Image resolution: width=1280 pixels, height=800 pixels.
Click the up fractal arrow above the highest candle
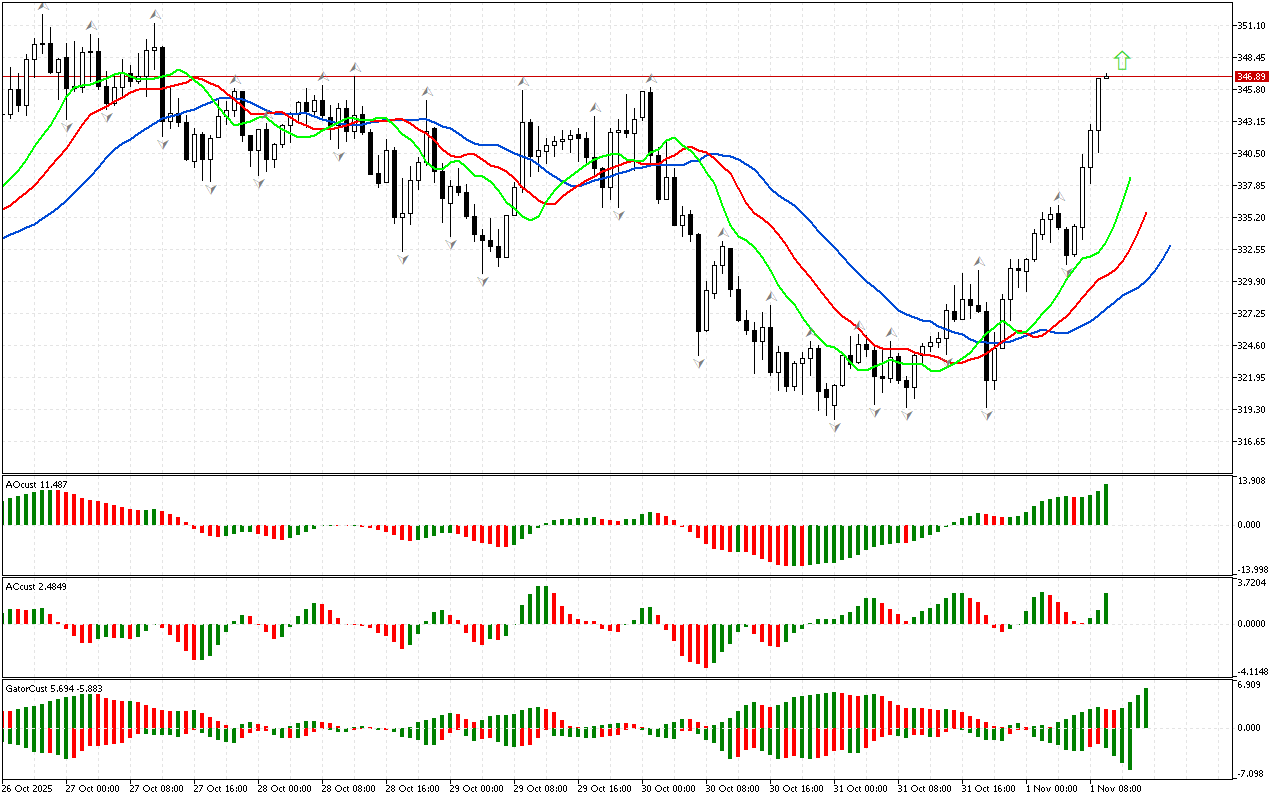tap(42, 8)
